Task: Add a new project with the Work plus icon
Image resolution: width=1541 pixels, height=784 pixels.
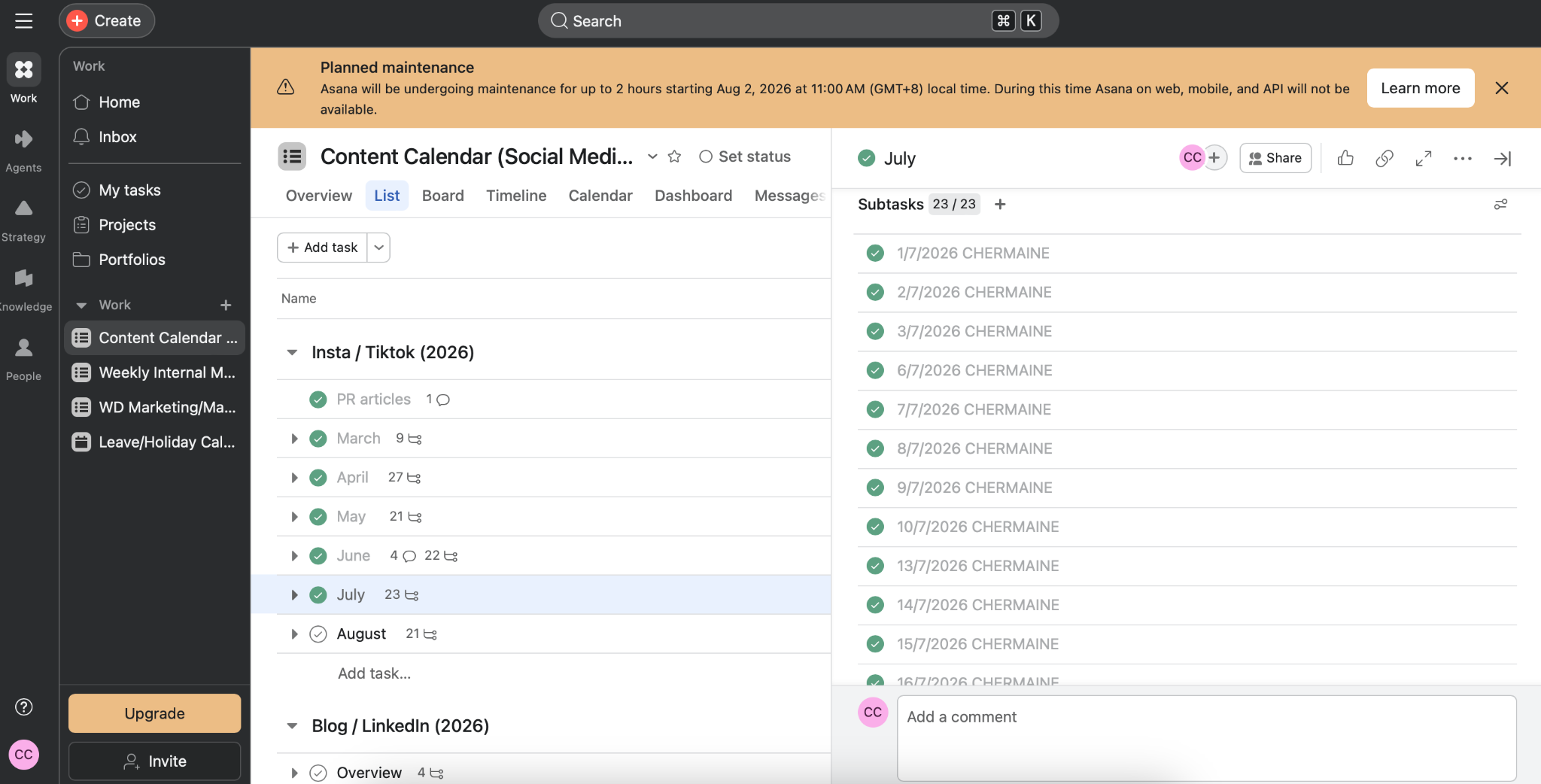Action: pyautogui.click(x=226, y=305)
